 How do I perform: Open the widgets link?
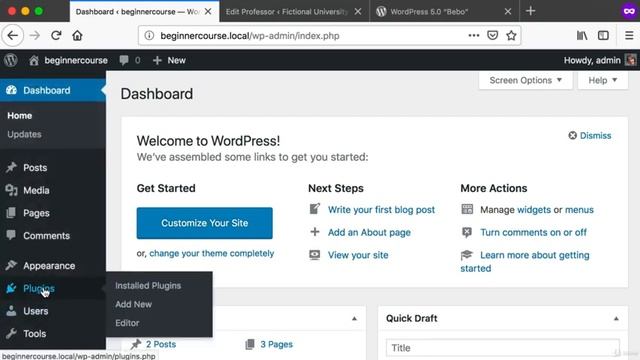[534, 210]
